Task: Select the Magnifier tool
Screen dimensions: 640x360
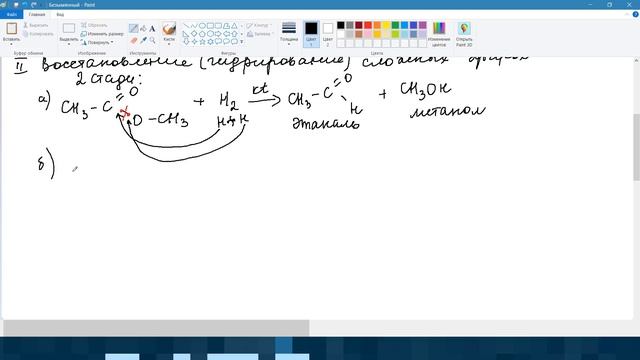Action: tap(152, 40)
